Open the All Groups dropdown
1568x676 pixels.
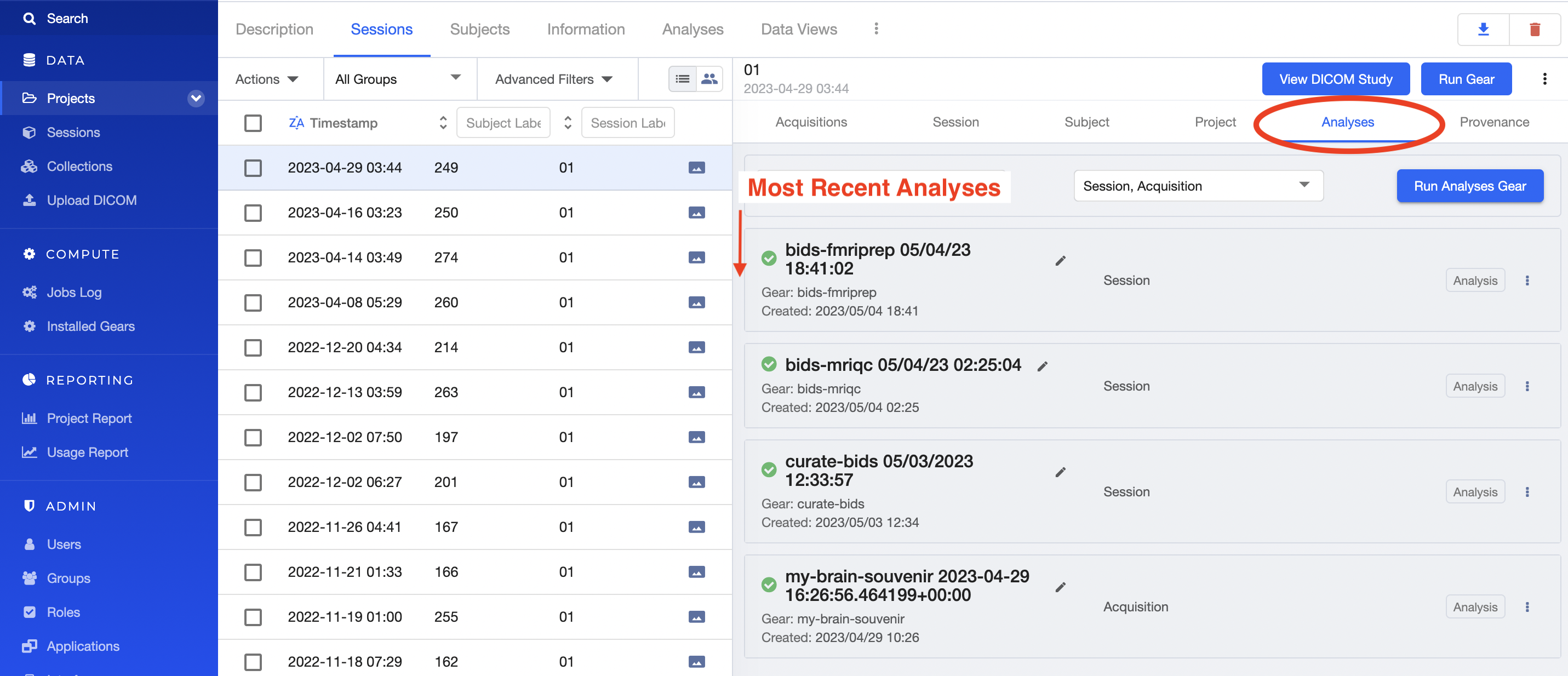(x=399, y=78)
